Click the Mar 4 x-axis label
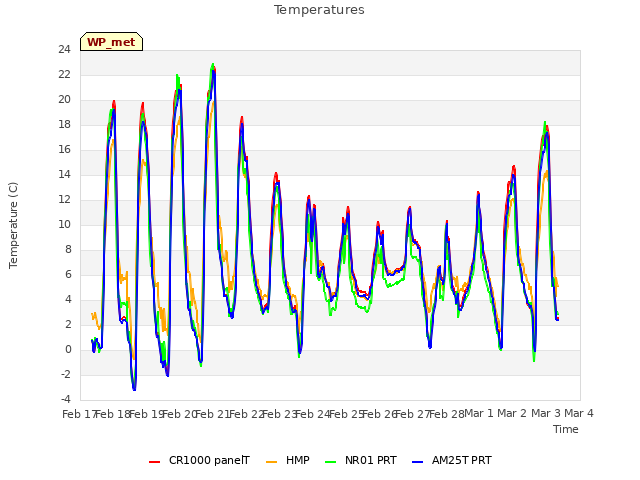 579,413
